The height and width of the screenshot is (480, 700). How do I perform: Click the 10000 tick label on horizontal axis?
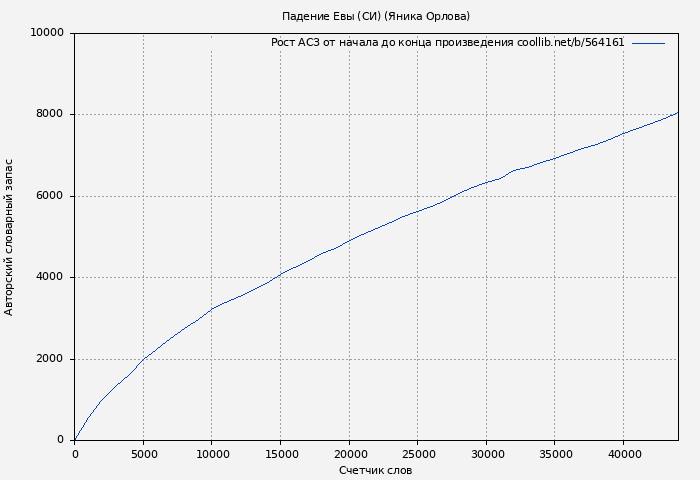pos(211,454)
